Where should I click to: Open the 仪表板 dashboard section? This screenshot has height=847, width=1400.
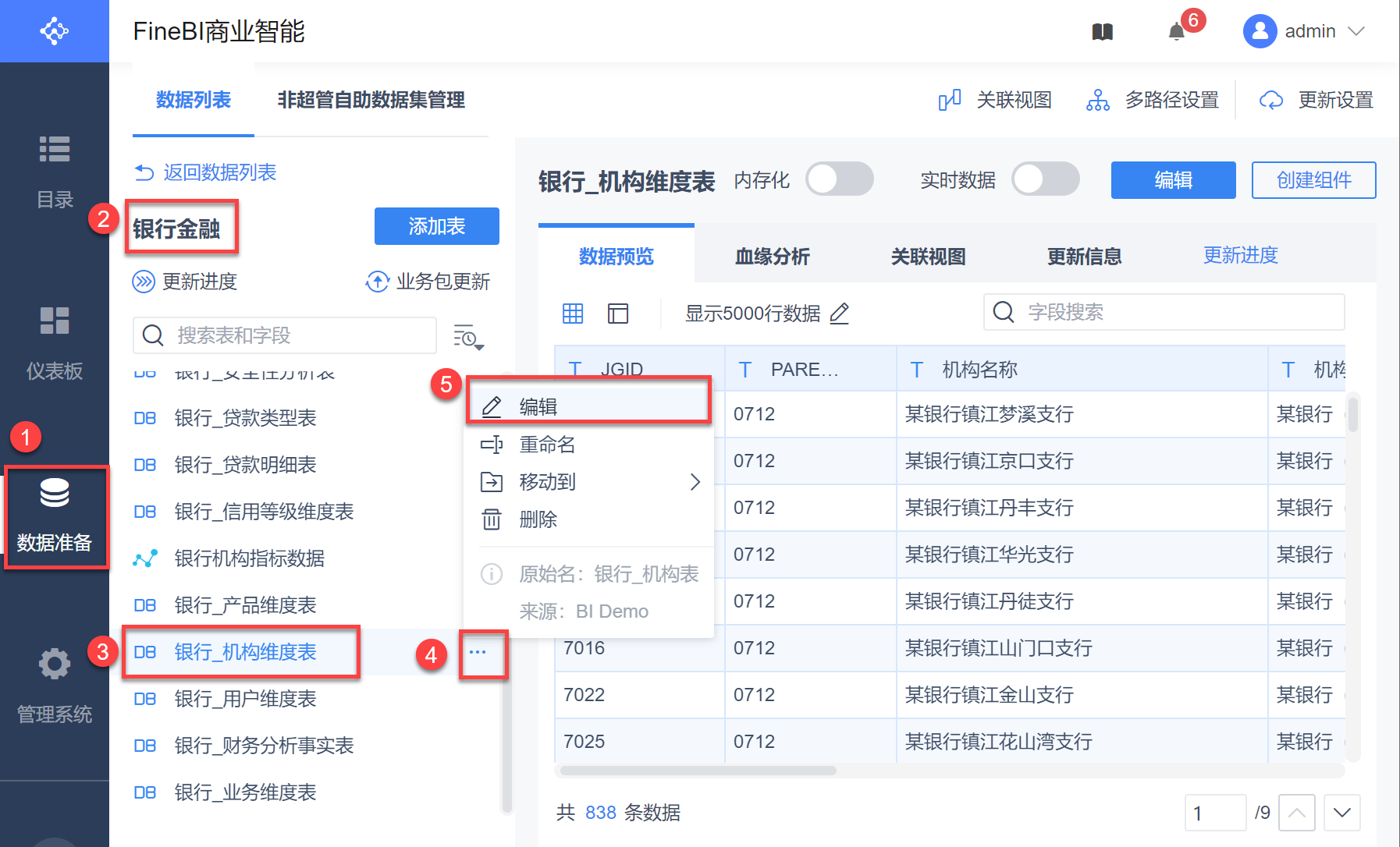click(55, 340)
